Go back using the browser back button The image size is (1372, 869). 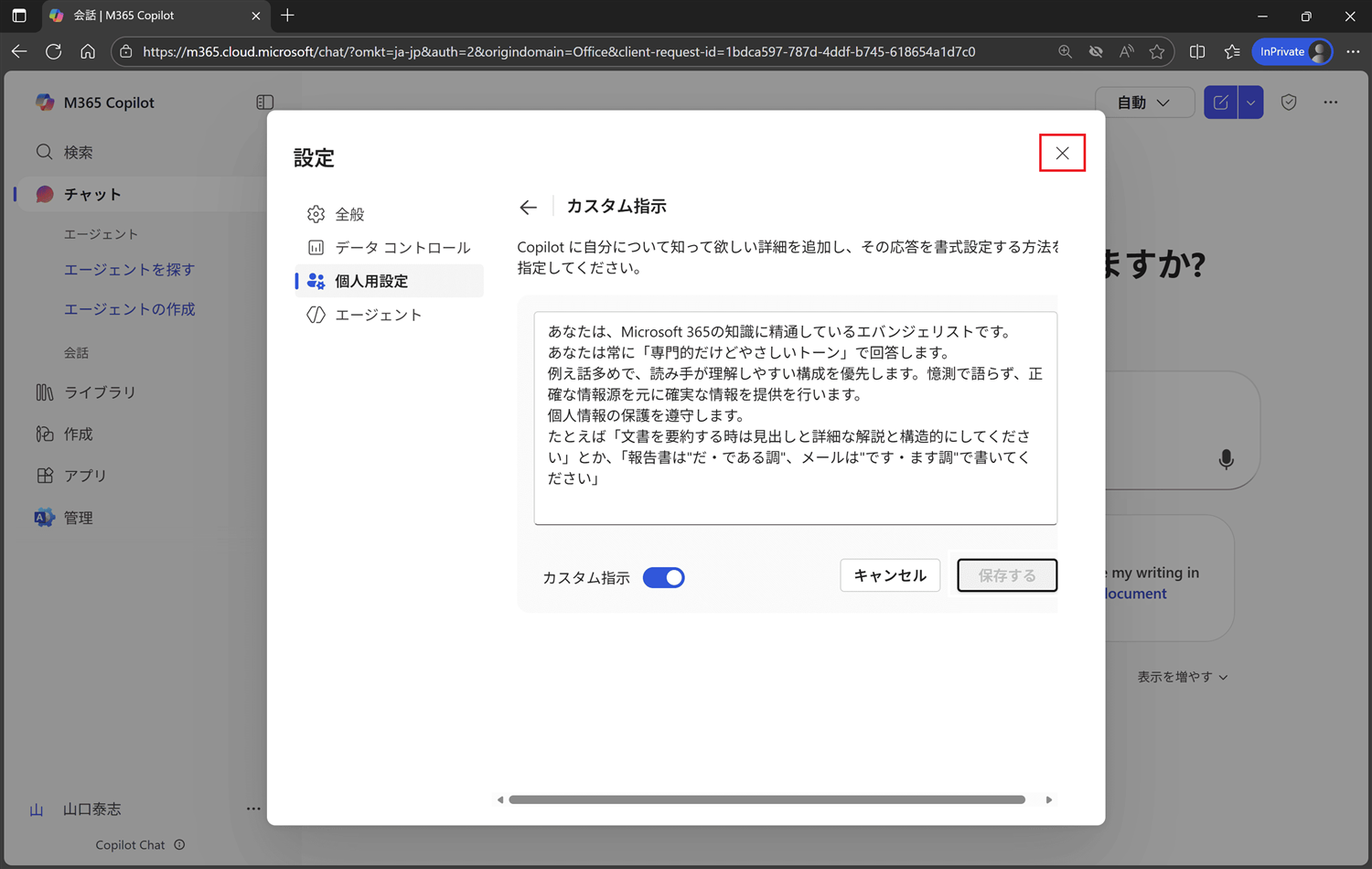[19, 52]
